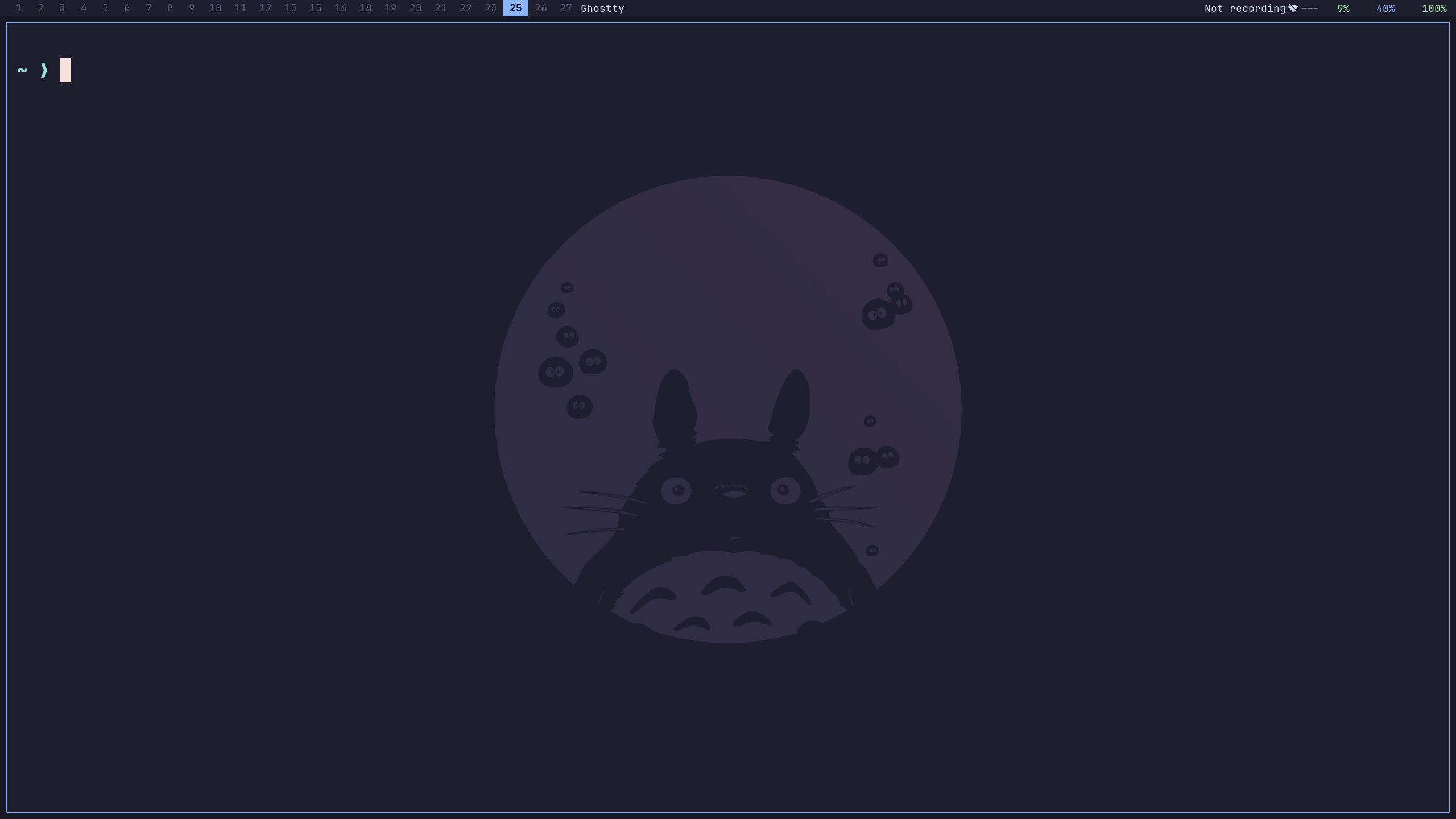Image resolution: width=1456 pixels, height=819 pixels.
Task: Focus the Ghostty terminal prompt cursor
Action: point(65,70)
